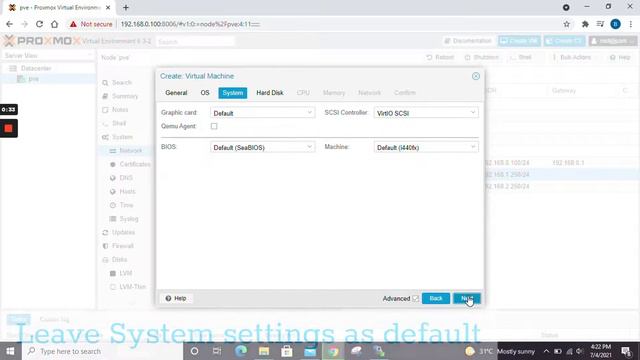Open Search in the node menu
The image size is (640, 360).
point(122,83)
